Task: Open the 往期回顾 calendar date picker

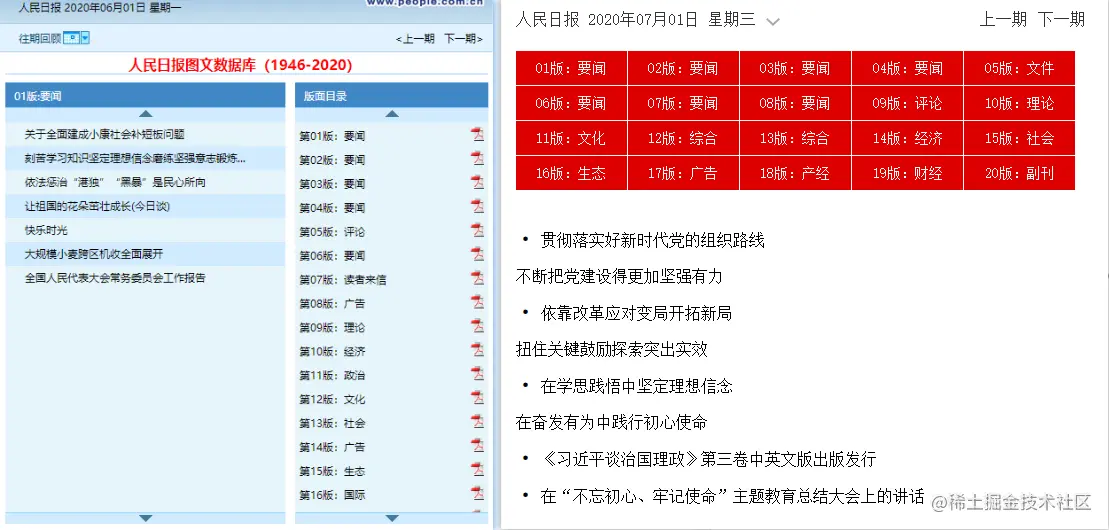Action: [76, 38]
